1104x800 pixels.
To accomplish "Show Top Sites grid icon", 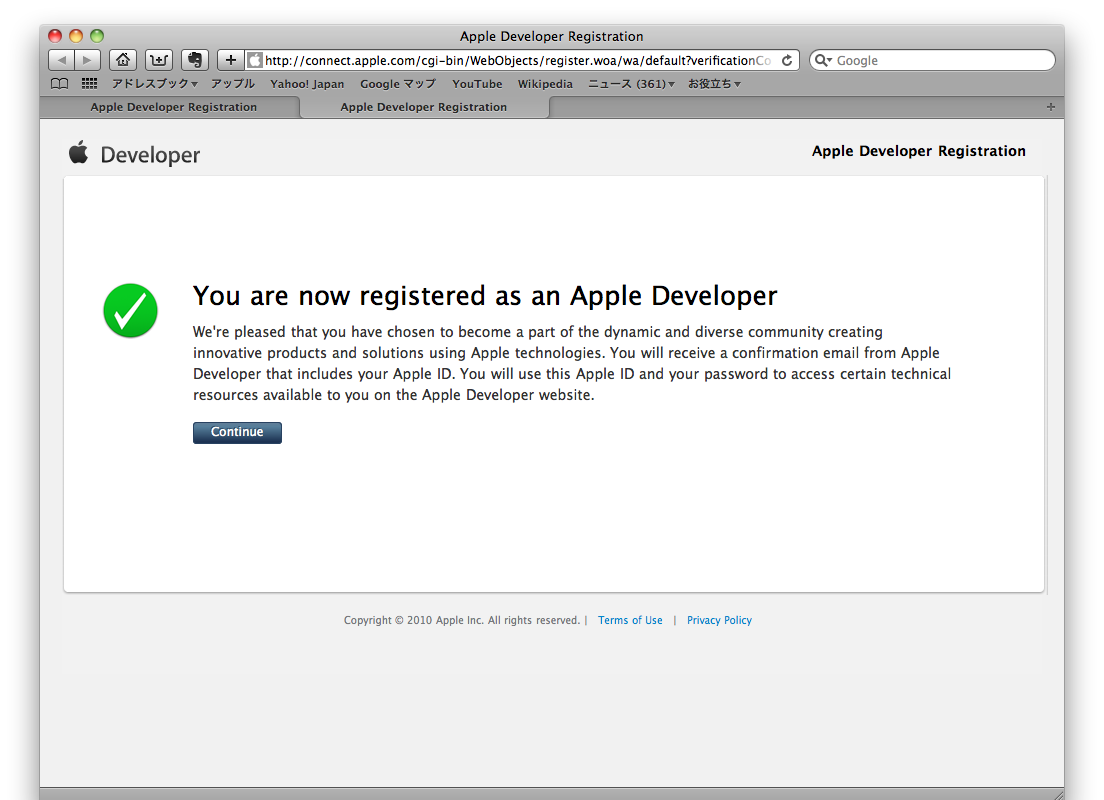I will [x=89, y=84].
